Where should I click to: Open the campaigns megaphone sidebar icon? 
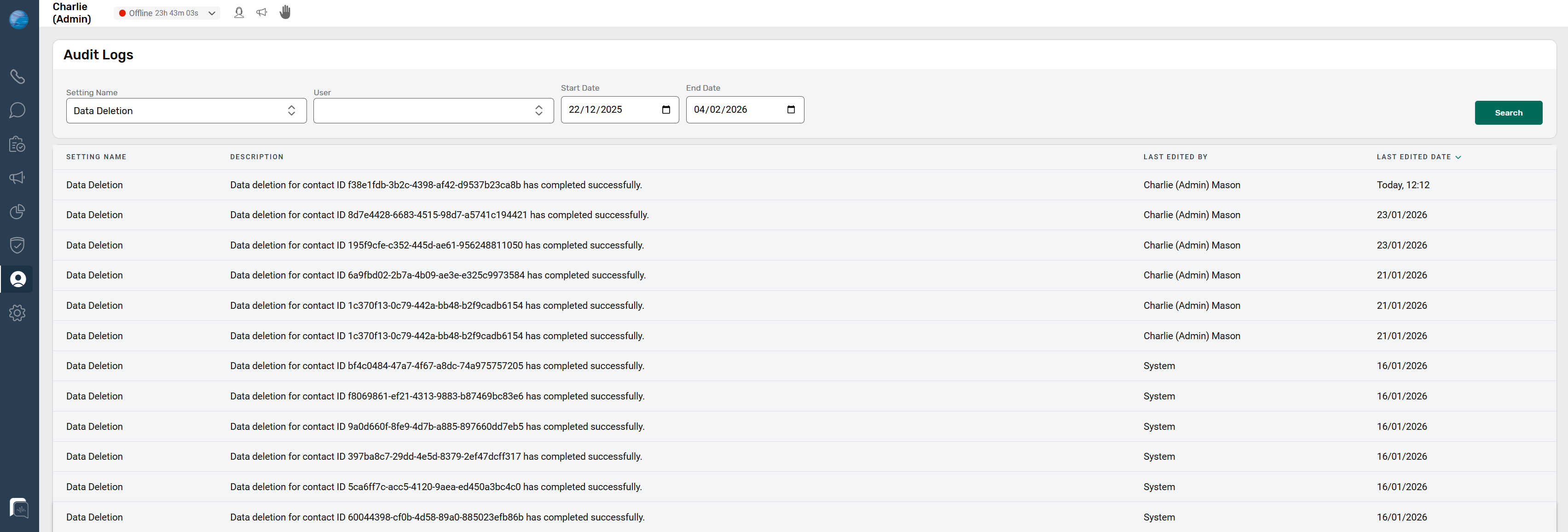[17, 178]
